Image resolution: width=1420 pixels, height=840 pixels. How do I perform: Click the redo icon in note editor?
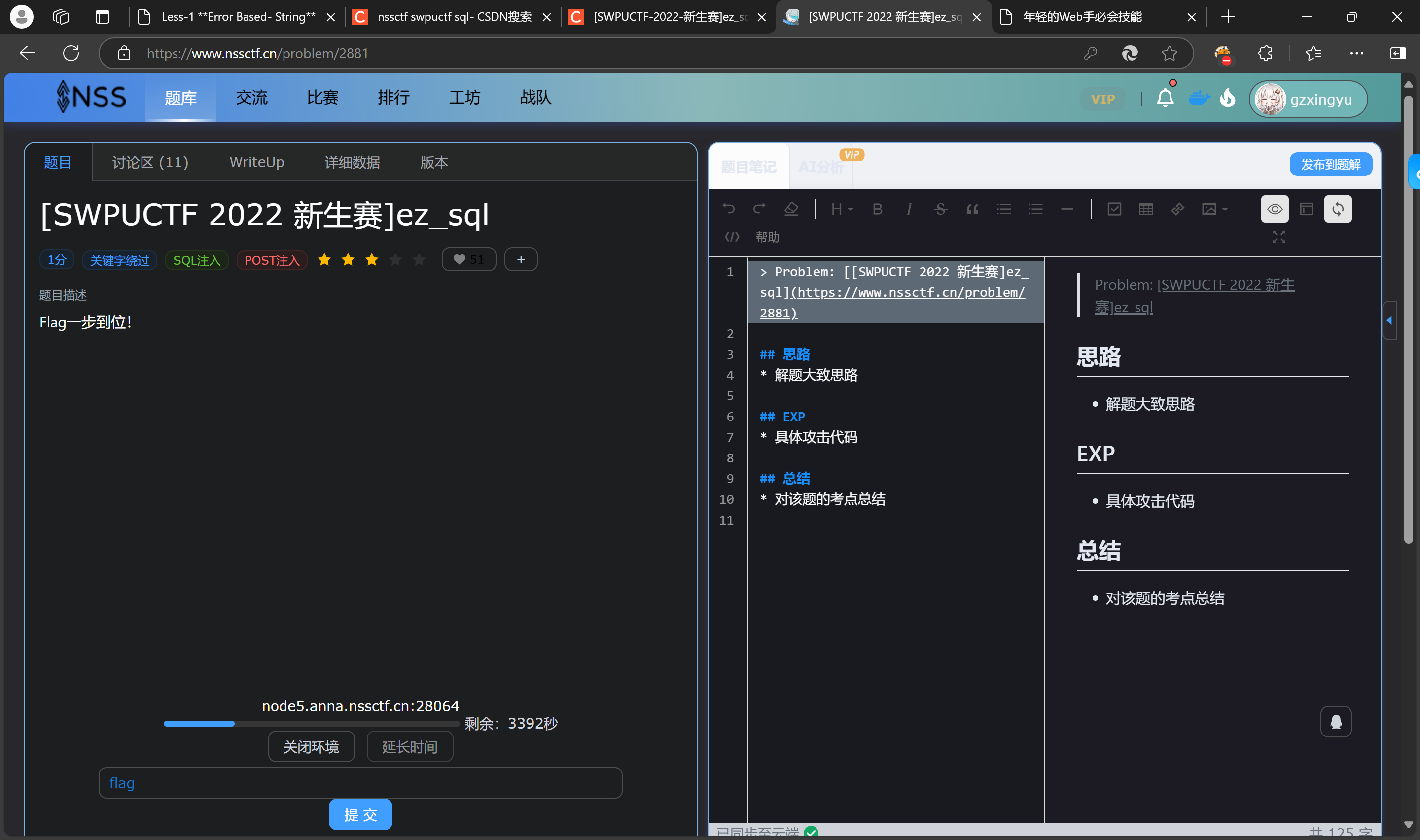[759, 209]
